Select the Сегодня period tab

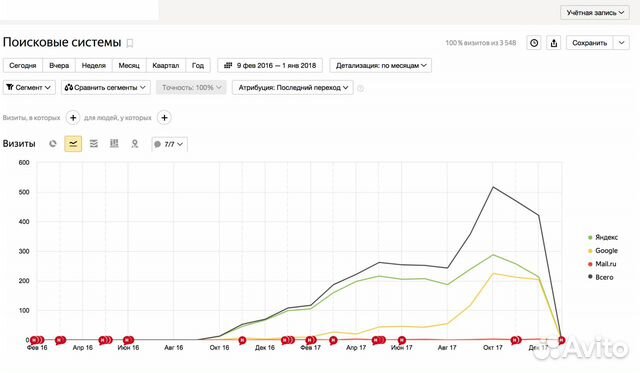(x=23, y=65)
